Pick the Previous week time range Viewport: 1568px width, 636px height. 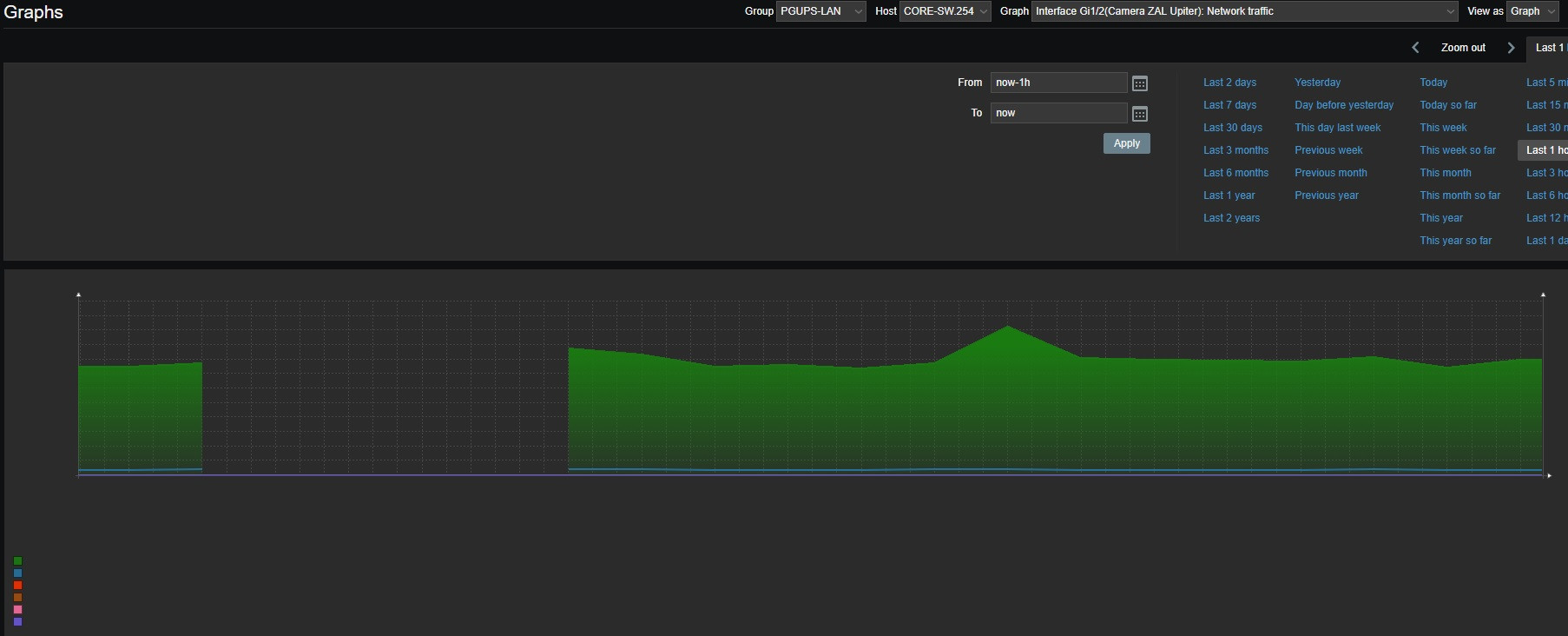tap(1328, 150)
